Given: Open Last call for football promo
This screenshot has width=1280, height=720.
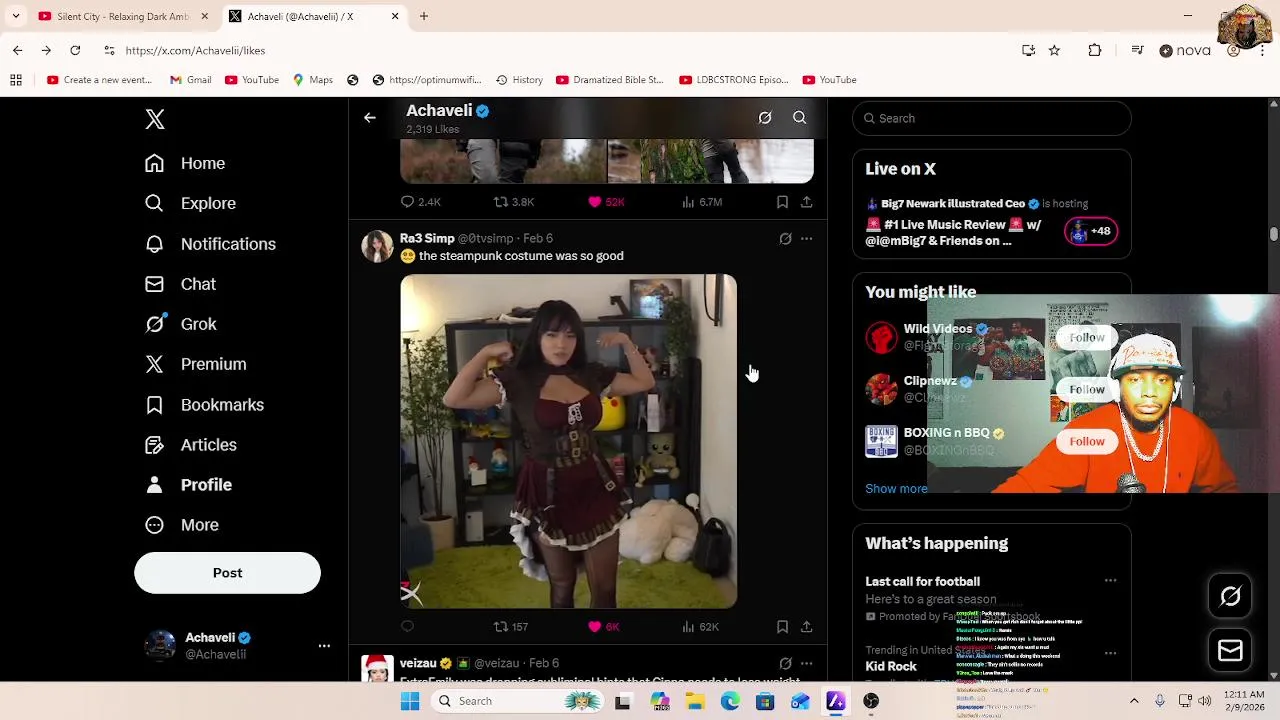Looking at the screenshot, I should 922,582.
